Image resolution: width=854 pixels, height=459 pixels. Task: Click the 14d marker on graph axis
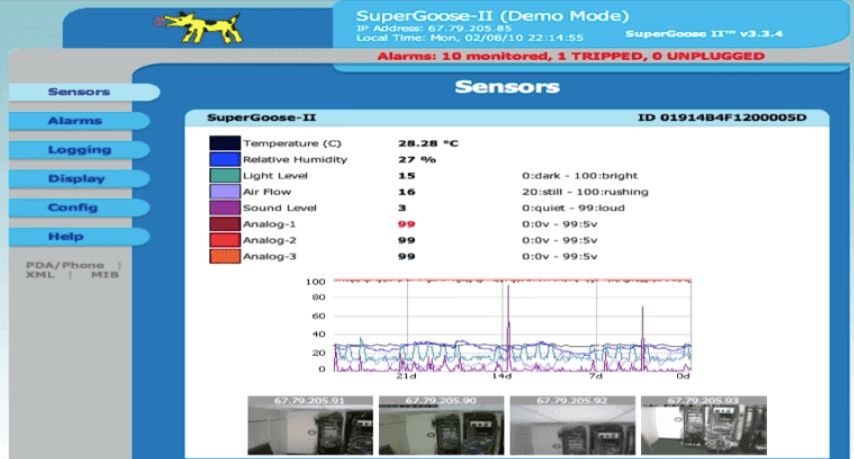pyautogui.click(x=502, y=376)
